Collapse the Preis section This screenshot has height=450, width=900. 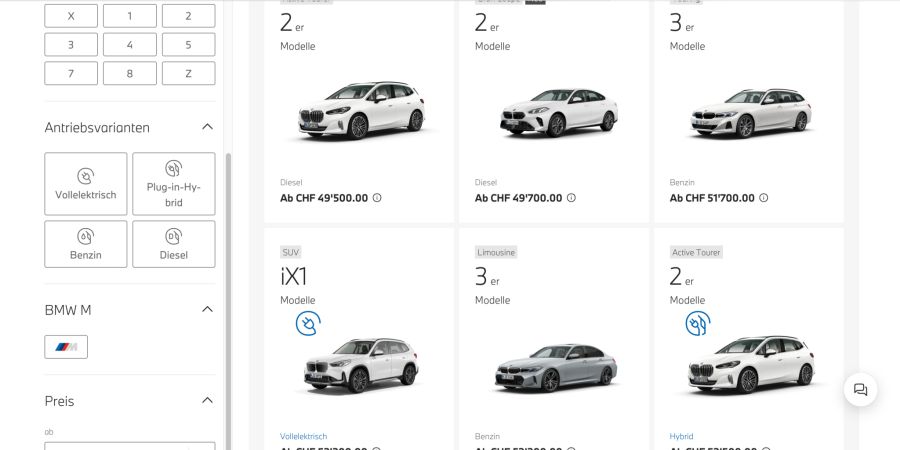click(x=208, y=400)
